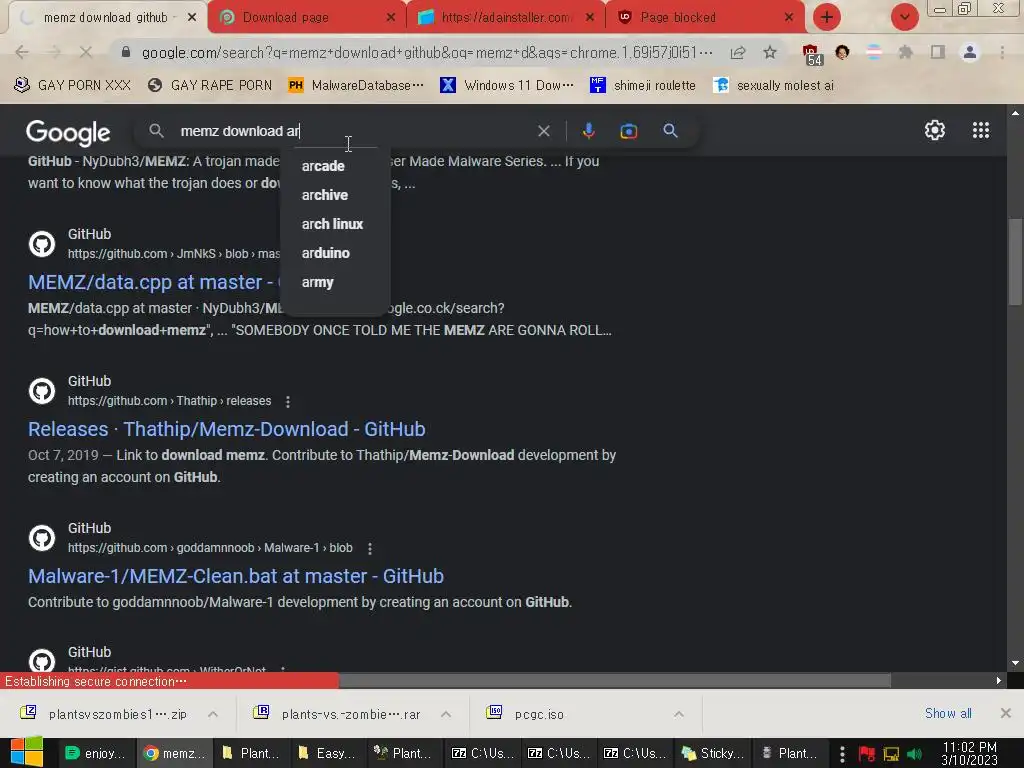Open the Windows 11 Dow bookmark
The width and height of the screenshot is (1024, 768).
pos(507,85)
